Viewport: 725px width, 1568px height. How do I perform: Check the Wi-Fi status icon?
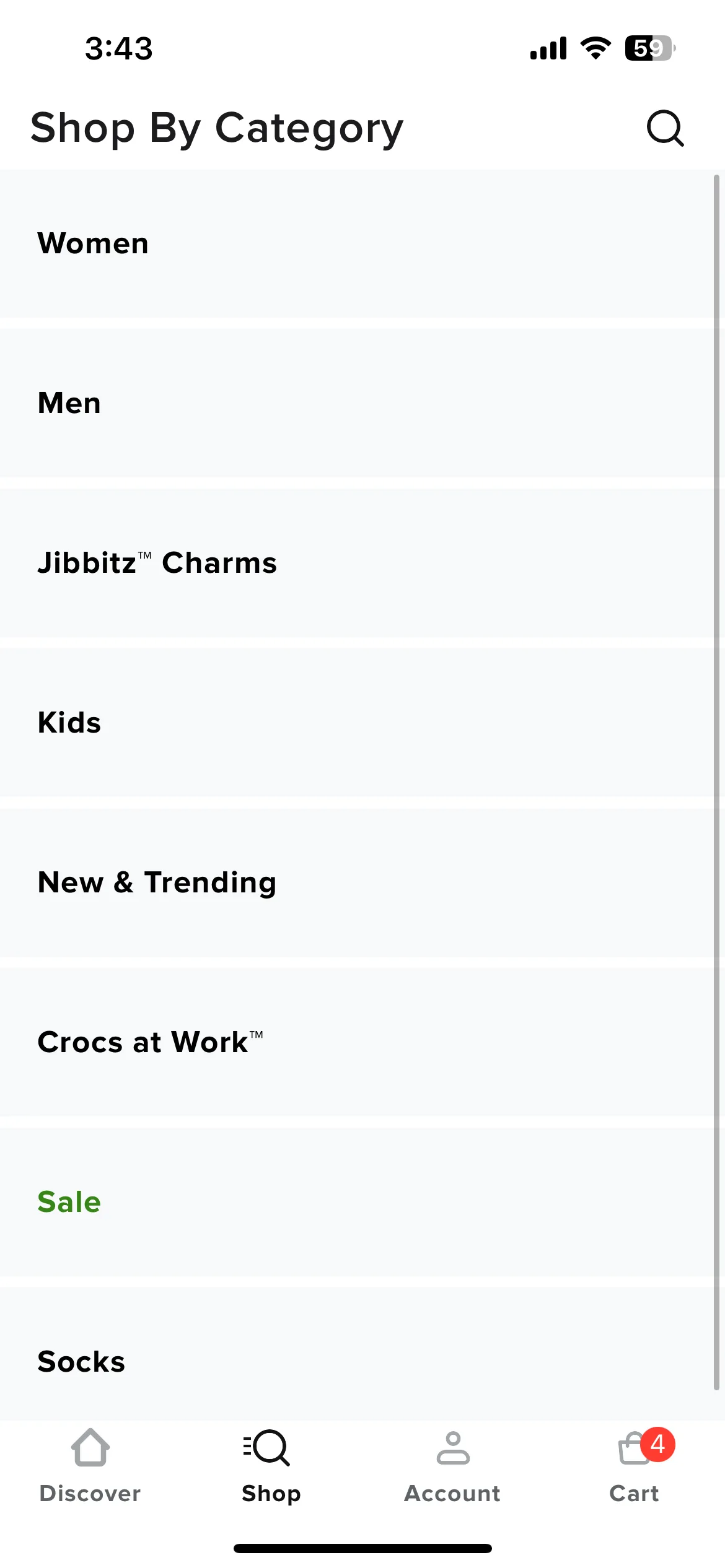[595, 48]
